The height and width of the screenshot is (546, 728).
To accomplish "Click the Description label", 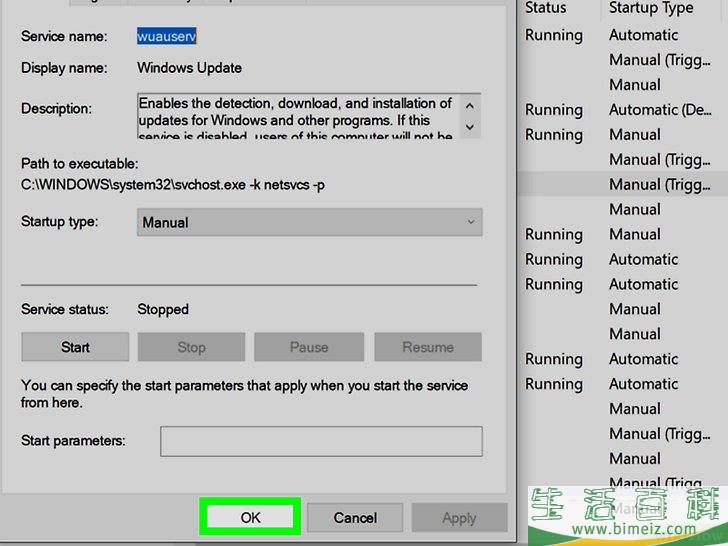I will point(57,109).
